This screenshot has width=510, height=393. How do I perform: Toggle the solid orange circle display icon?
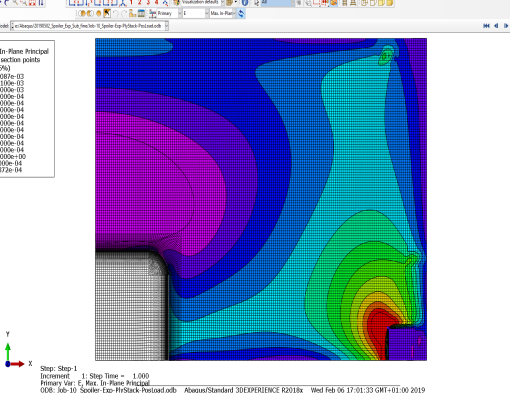coord(98,13)
